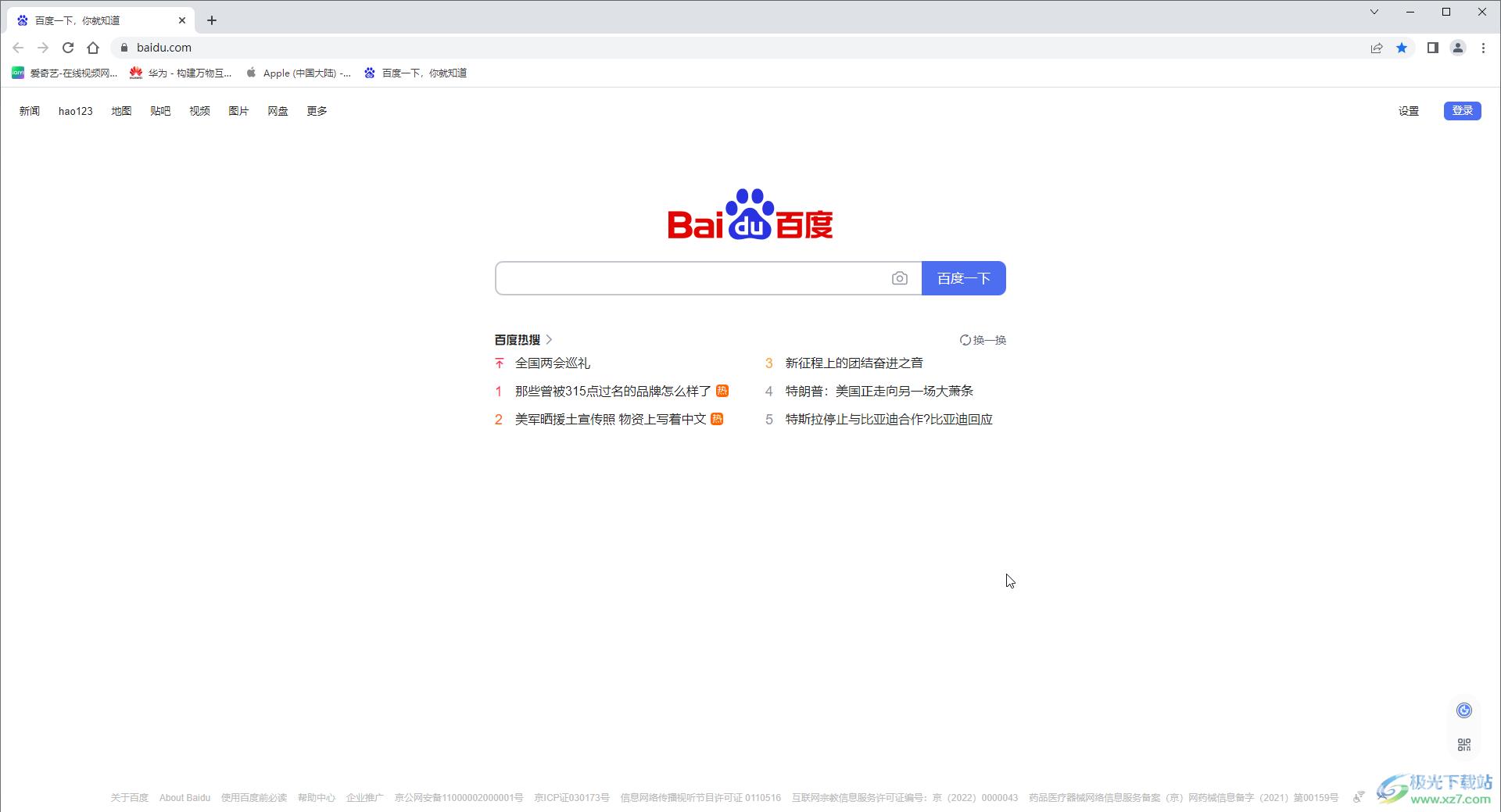Screen dimensions: 1501x812
Task: Select the 百度一下，你就知道 tab
Action: 100,20
